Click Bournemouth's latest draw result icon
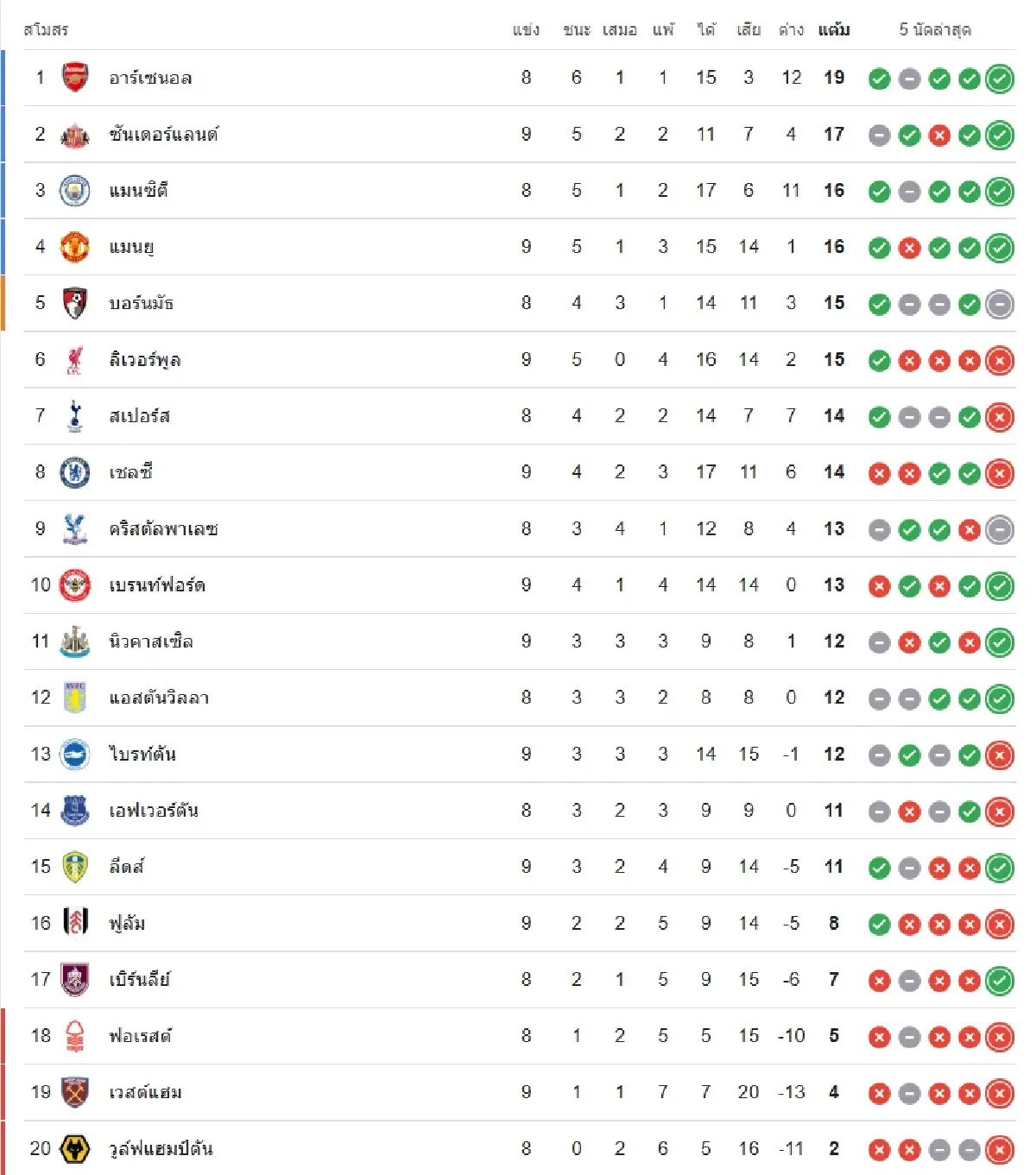The image size is (1036, 1175). (1000, 304)
